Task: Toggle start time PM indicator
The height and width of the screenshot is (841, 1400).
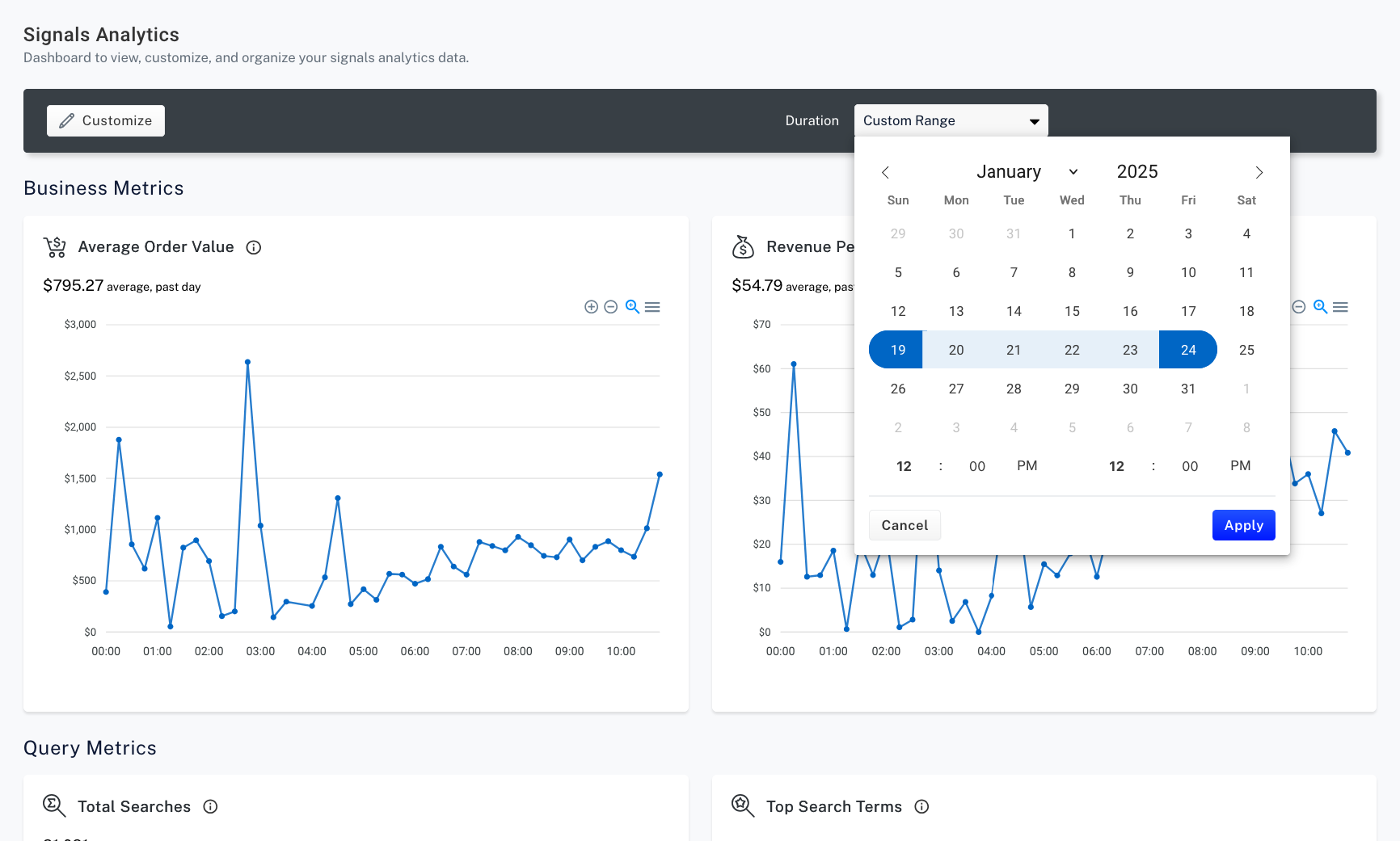Action: [1027, 466]
